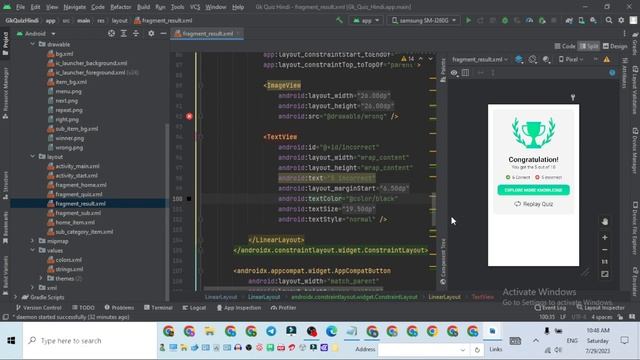Click the green Explore More Knowledge preview button

pos(533,190)
